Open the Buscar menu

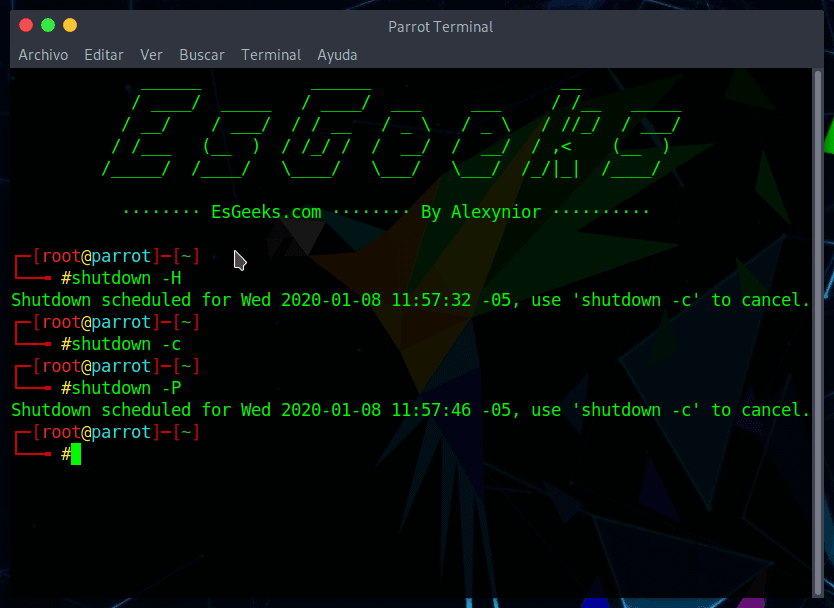[202, 55]
